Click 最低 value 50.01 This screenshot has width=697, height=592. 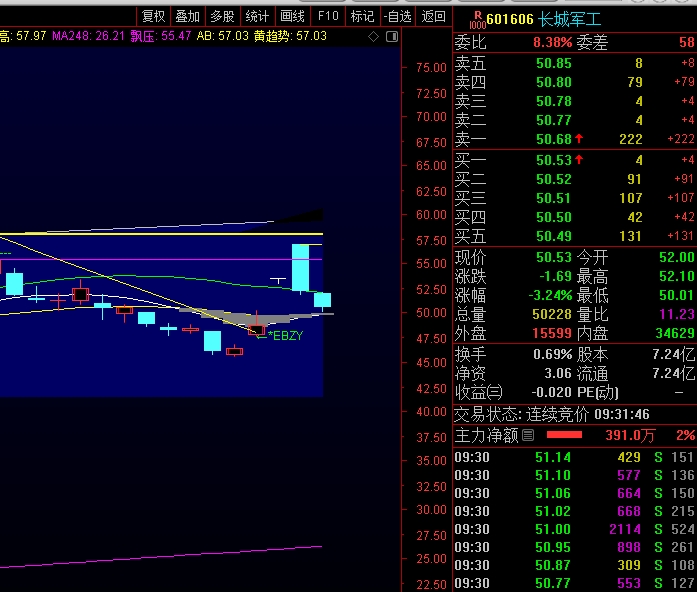pyautogui.click(x=677, y=295)
